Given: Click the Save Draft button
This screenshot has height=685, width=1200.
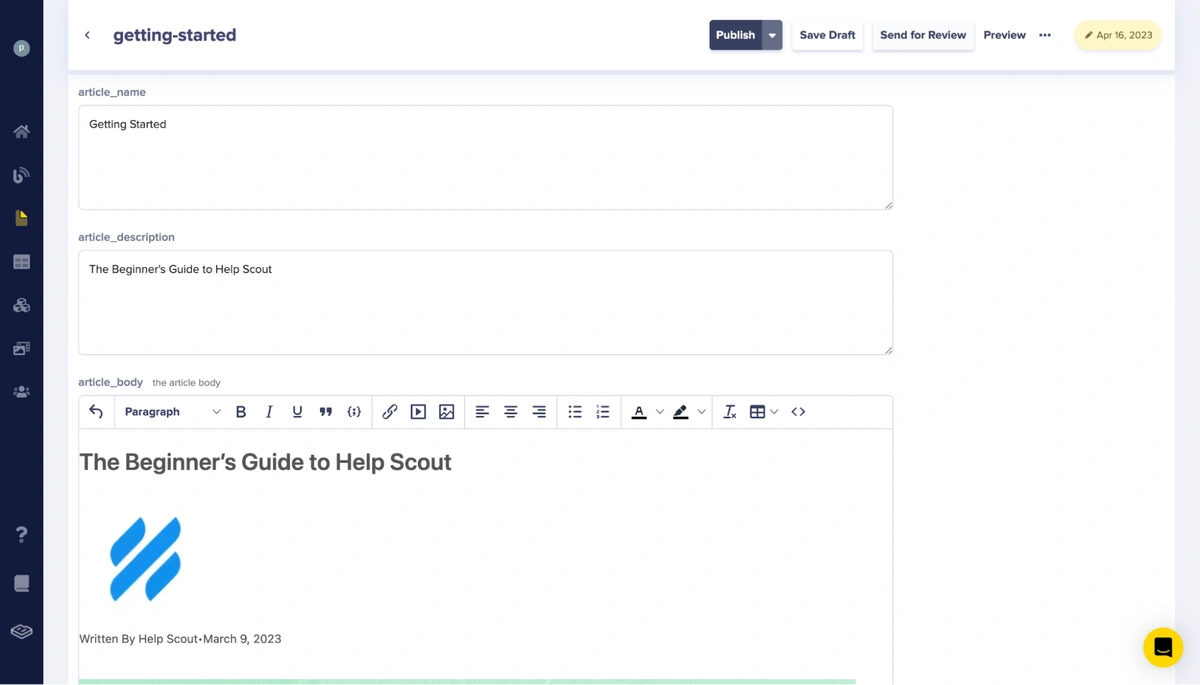Looking at the screenshot, I should pos(827,35).
